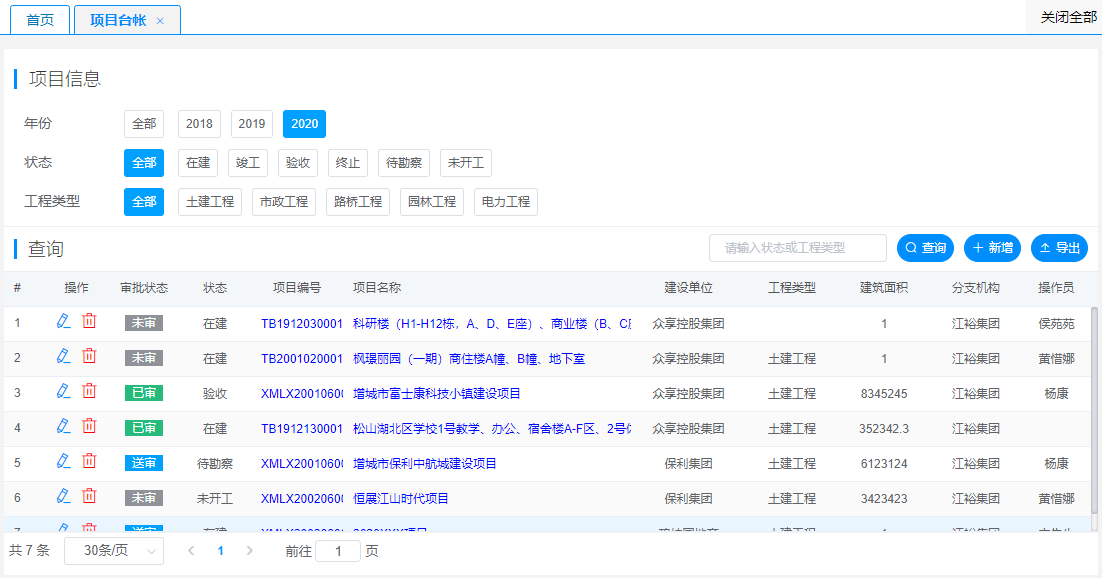Delete the 恒展江山时代项目 row

click(x=89, y=497)
